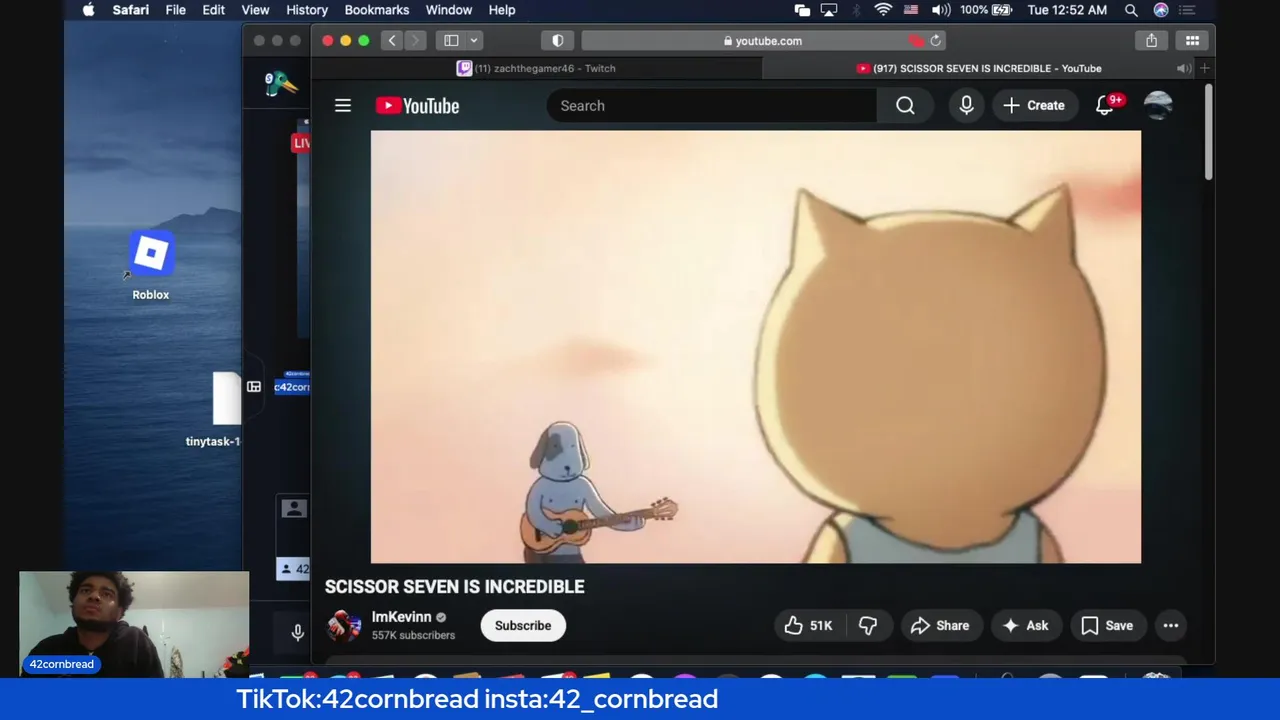Click the duck icon in background window
This screenshot has width=1280, height=720.
point(280,84)
